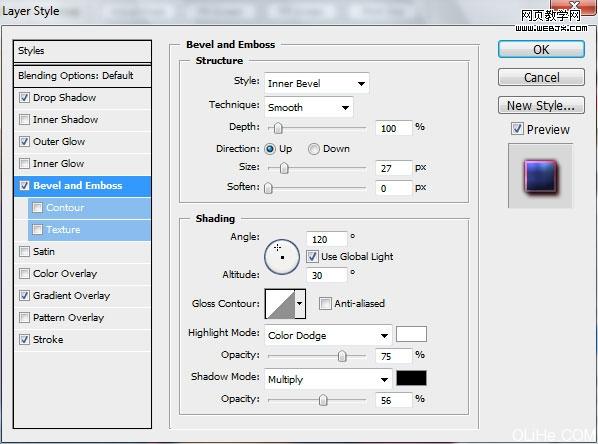Select the Inner Shadow effect label
The image size is (598, 444).
(x=65, y=120)
